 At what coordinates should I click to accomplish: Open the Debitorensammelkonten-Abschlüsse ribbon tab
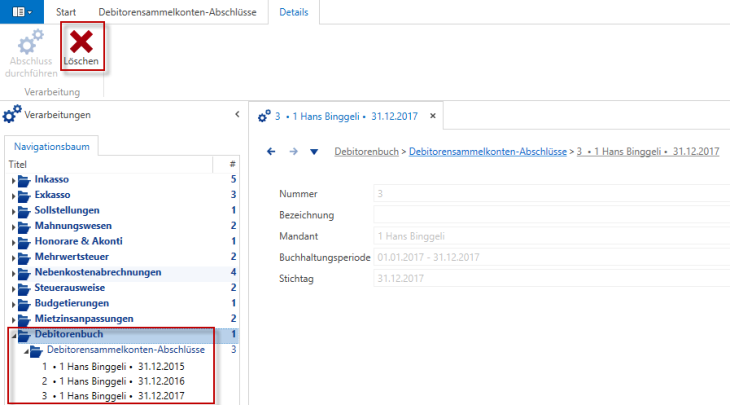click(x=177, y=12)
